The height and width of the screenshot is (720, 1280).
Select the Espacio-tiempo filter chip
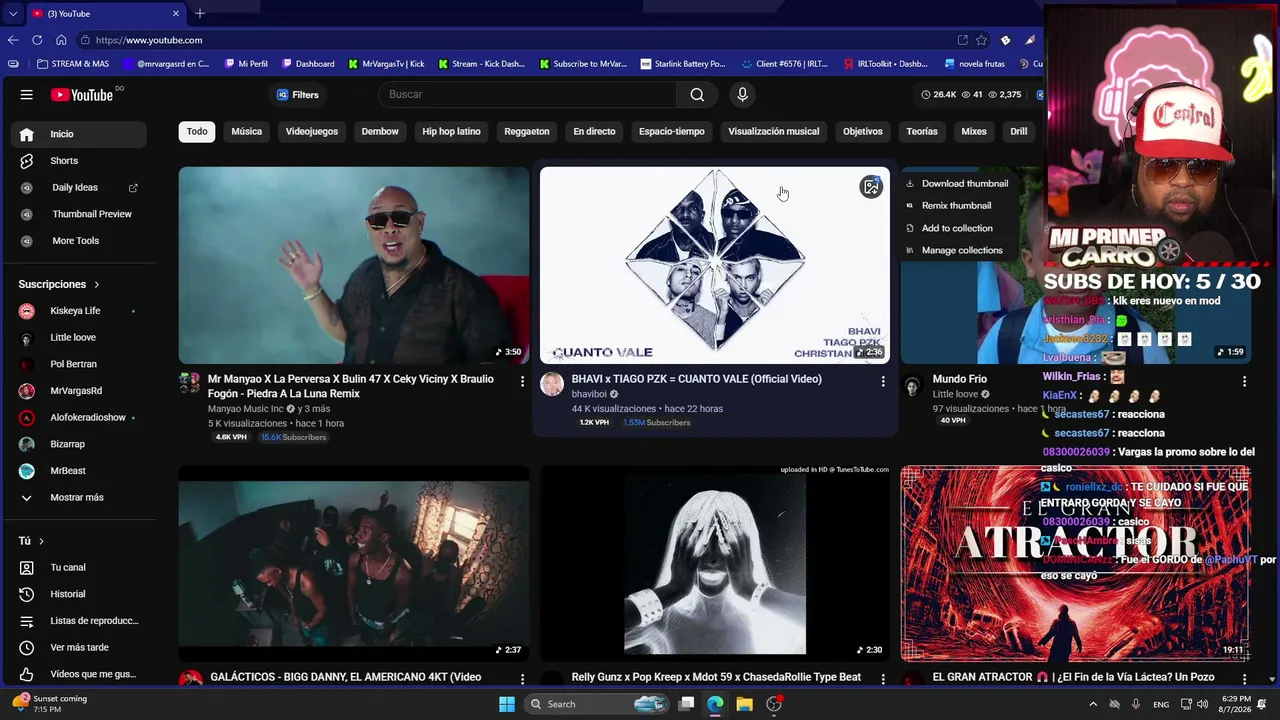(x=672, y=132)
